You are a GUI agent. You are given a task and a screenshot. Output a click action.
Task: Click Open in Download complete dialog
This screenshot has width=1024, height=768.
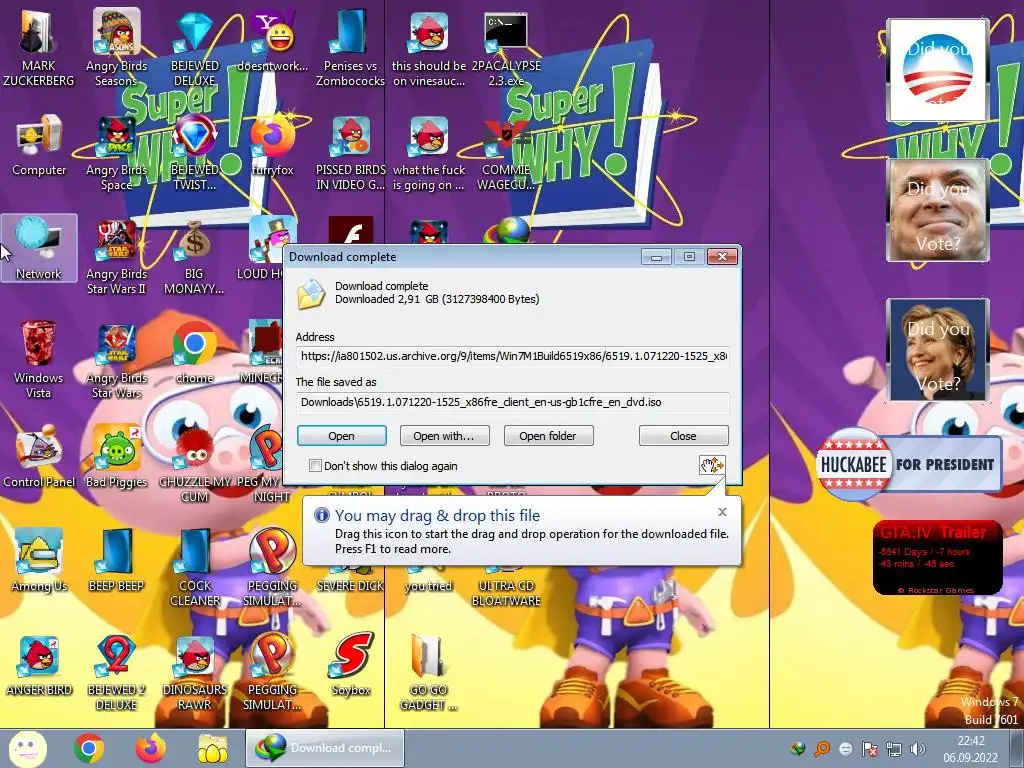coord(342,436)
